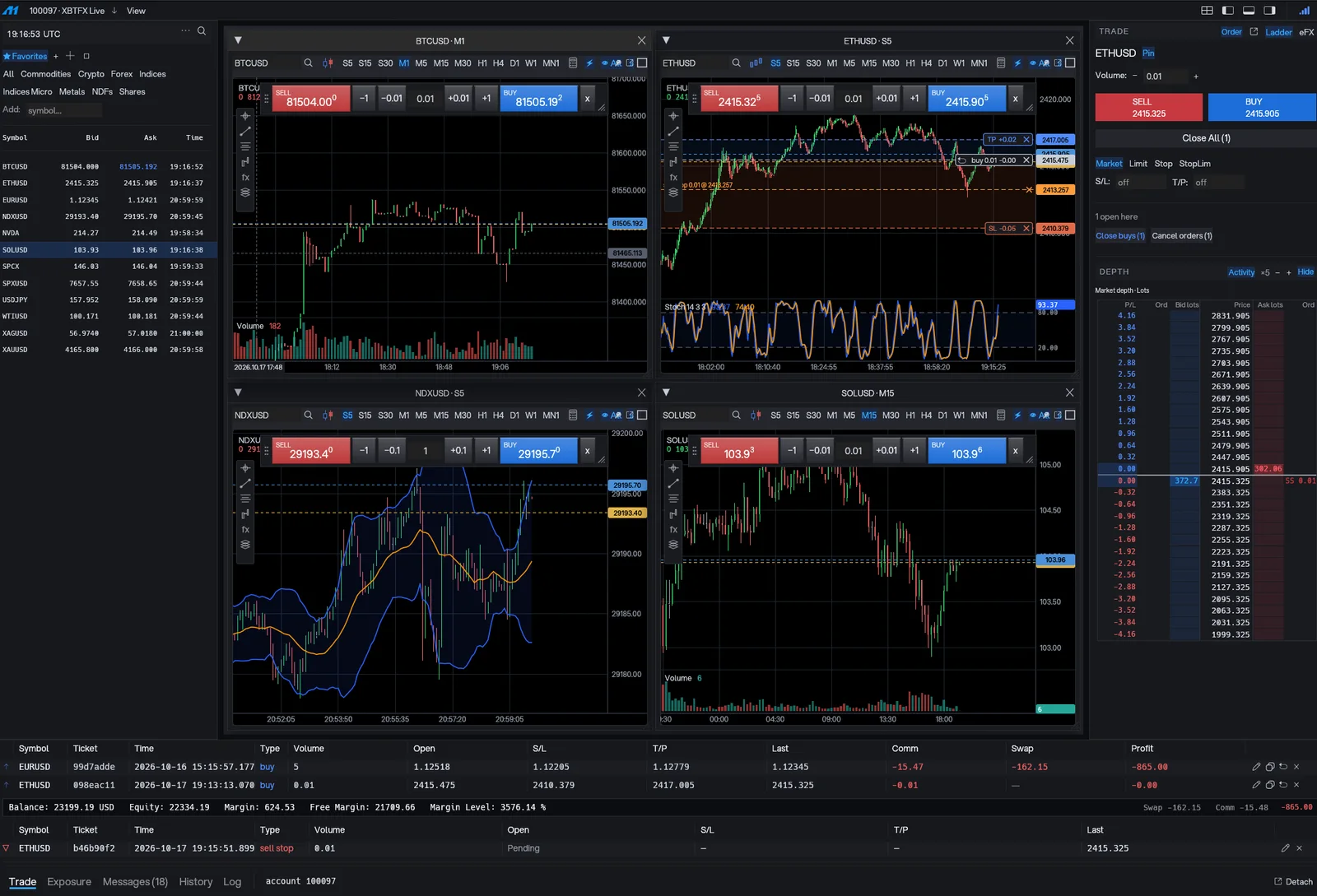Toggle bottom panel layout icon
Screen dimensions: 1317x896
(1249, 11)
